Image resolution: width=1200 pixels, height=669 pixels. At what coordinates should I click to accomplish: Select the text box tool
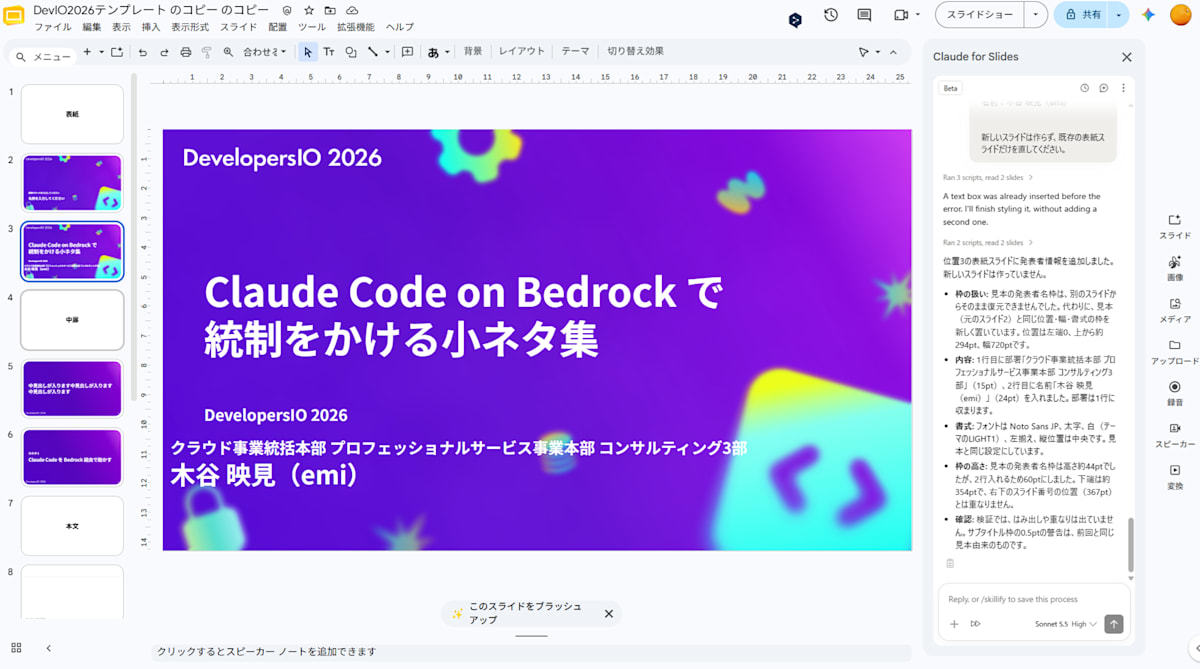328,52
